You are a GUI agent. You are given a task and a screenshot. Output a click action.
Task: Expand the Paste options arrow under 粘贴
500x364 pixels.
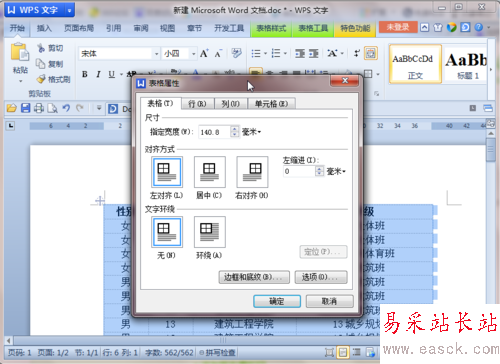coord(20,81)
